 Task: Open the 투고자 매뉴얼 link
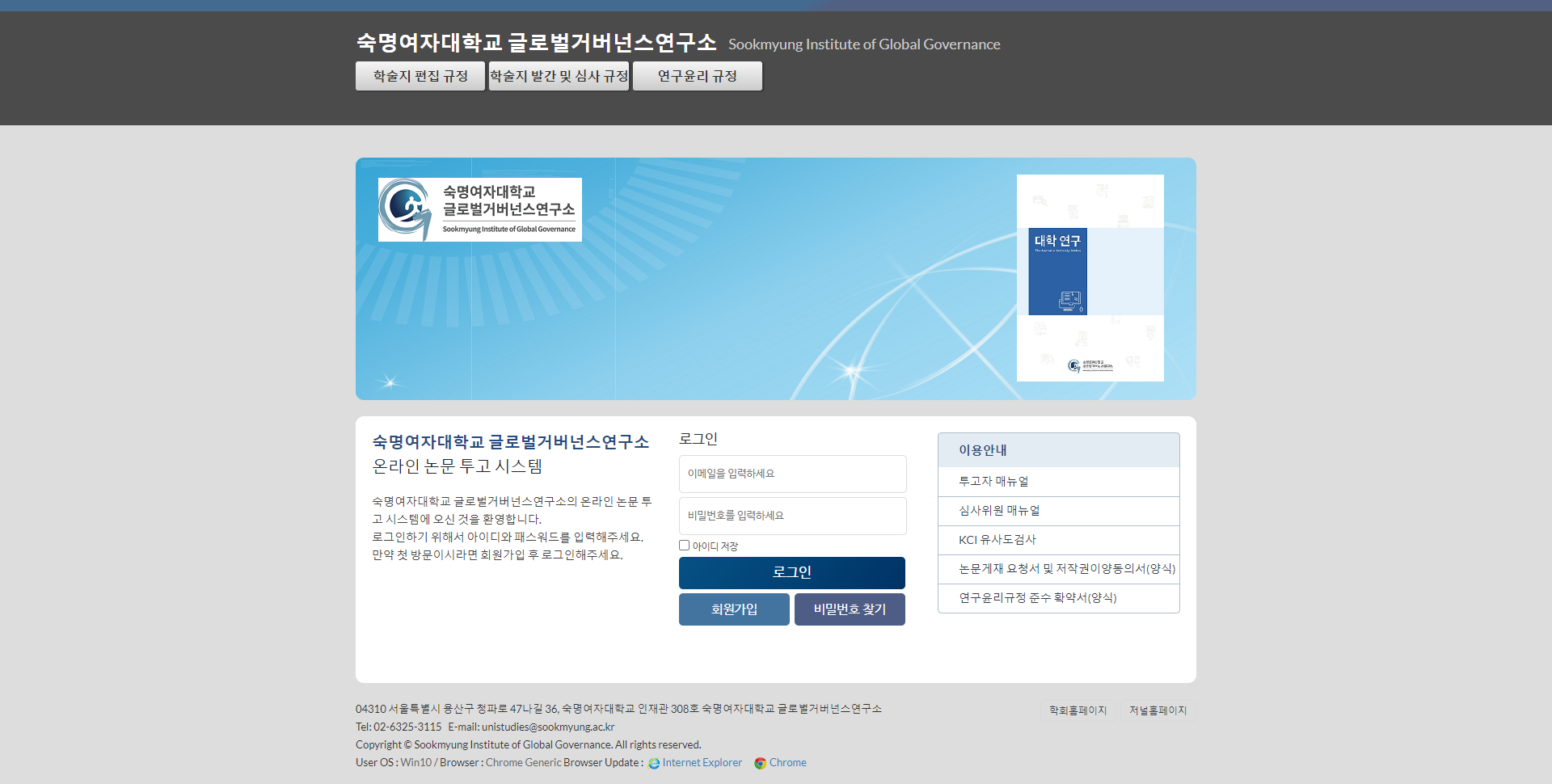point(1059,482)
